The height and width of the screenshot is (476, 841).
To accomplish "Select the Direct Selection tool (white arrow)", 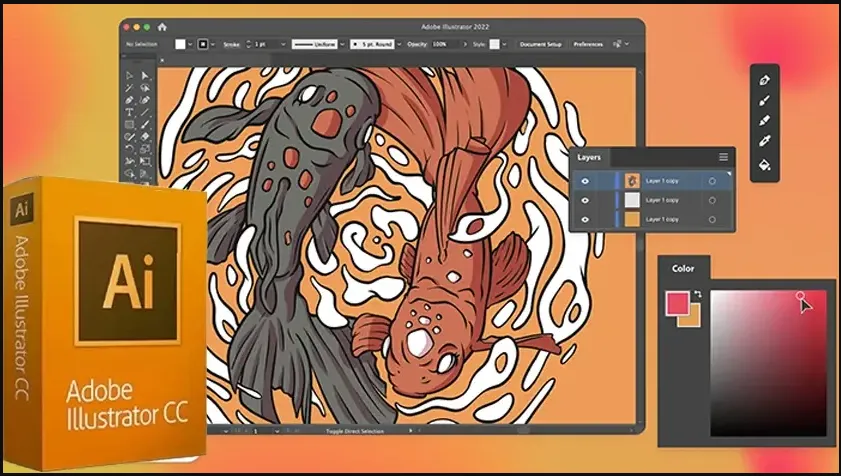I will click(129, 76).
